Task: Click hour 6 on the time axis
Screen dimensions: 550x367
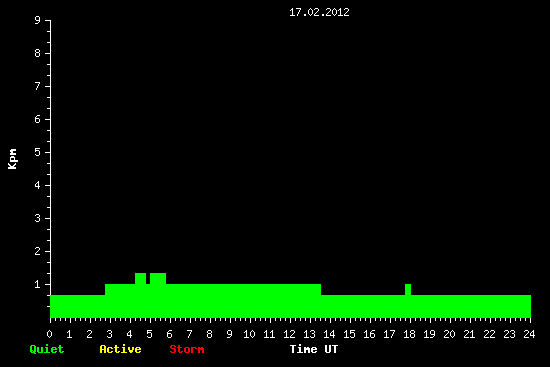Action: click(169, 334)
